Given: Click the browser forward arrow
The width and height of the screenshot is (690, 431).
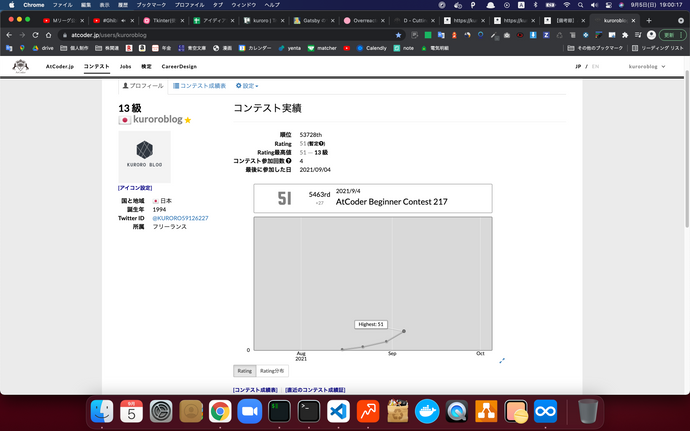Looking at the screenshot, I should 22,35.
